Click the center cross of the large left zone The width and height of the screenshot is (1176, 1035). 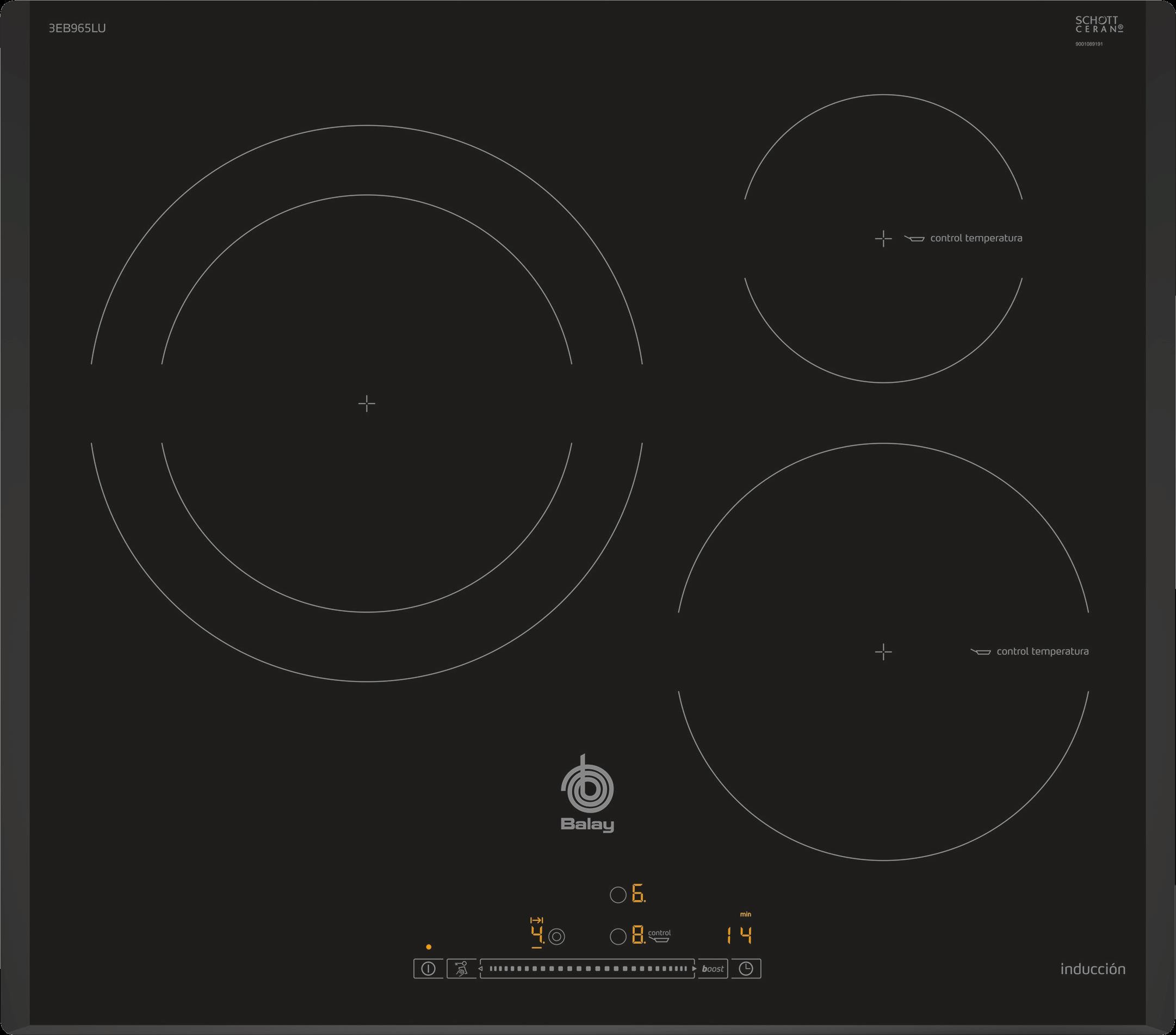point(367,404)
